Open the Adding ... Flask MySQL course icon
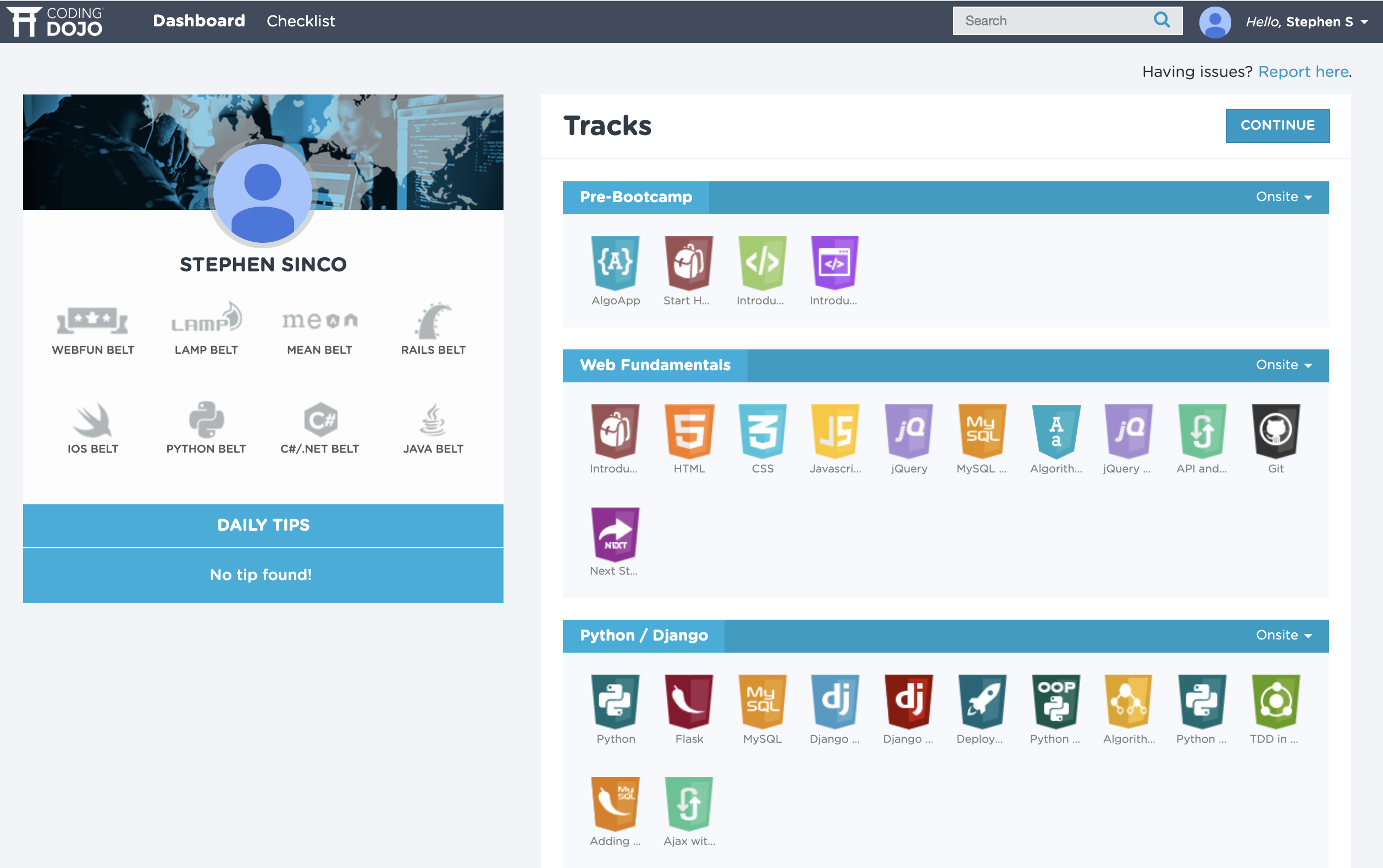 615,804
